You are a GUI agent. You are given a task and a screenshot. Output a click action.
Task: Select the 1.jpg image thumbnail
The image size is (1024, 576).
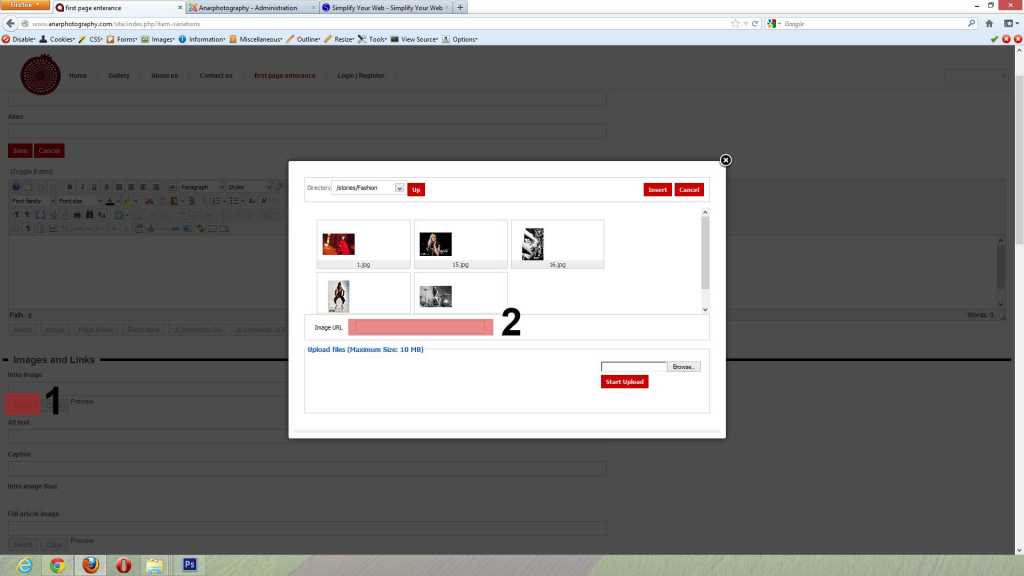[338, 244]
